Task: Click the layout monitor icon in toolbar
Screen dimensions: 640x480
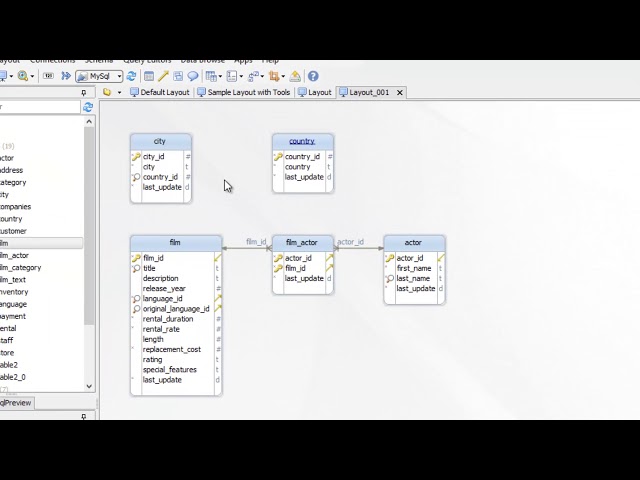Action: point(3,76)
